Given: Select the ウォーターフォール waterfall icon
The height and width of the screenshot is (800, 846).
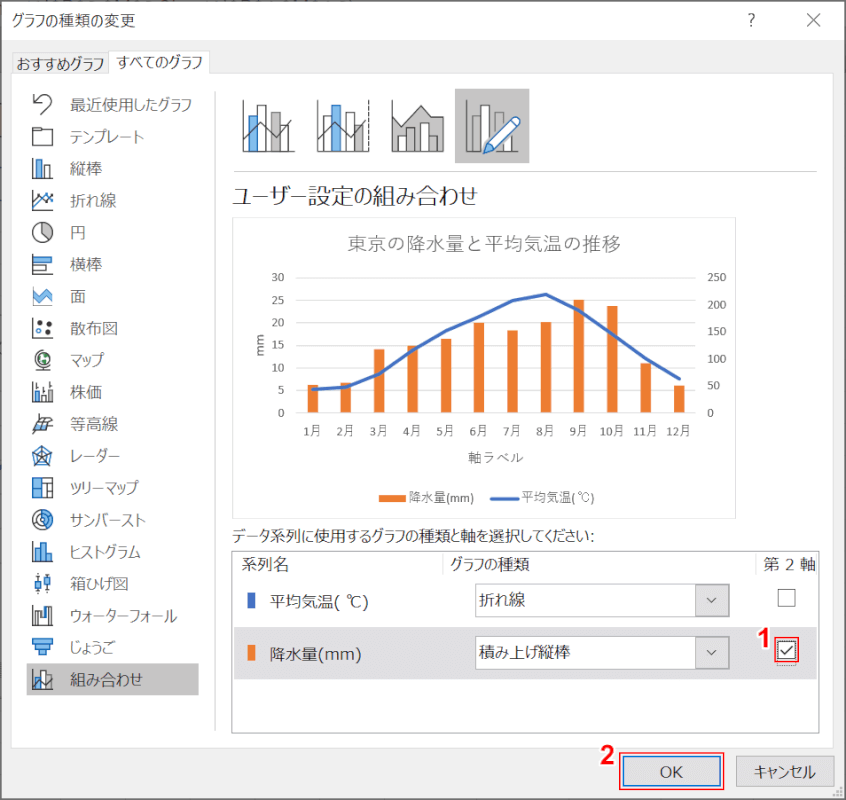Looking at the screenshot, I should [x=42, y=616].
